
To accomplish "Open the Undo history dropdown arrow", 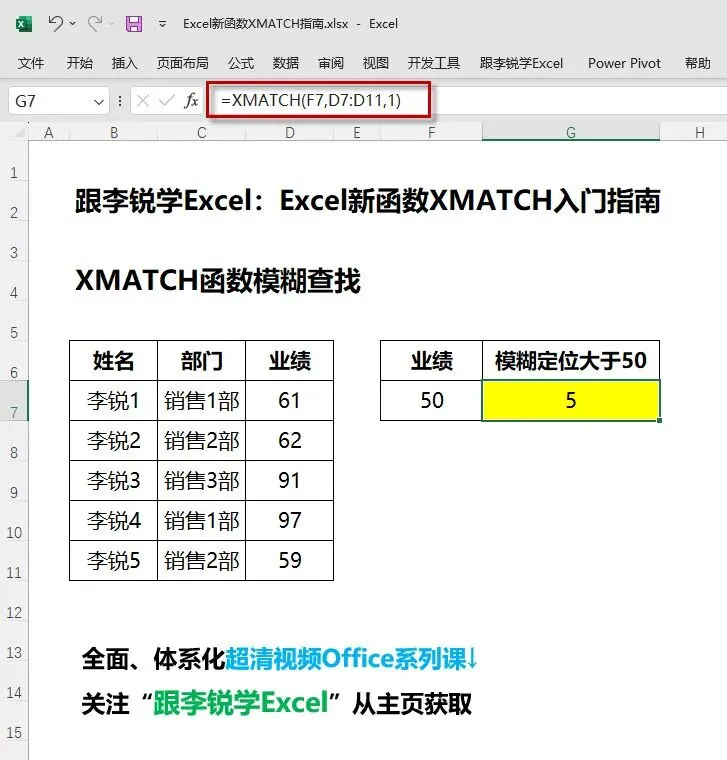I will [73, 23].
